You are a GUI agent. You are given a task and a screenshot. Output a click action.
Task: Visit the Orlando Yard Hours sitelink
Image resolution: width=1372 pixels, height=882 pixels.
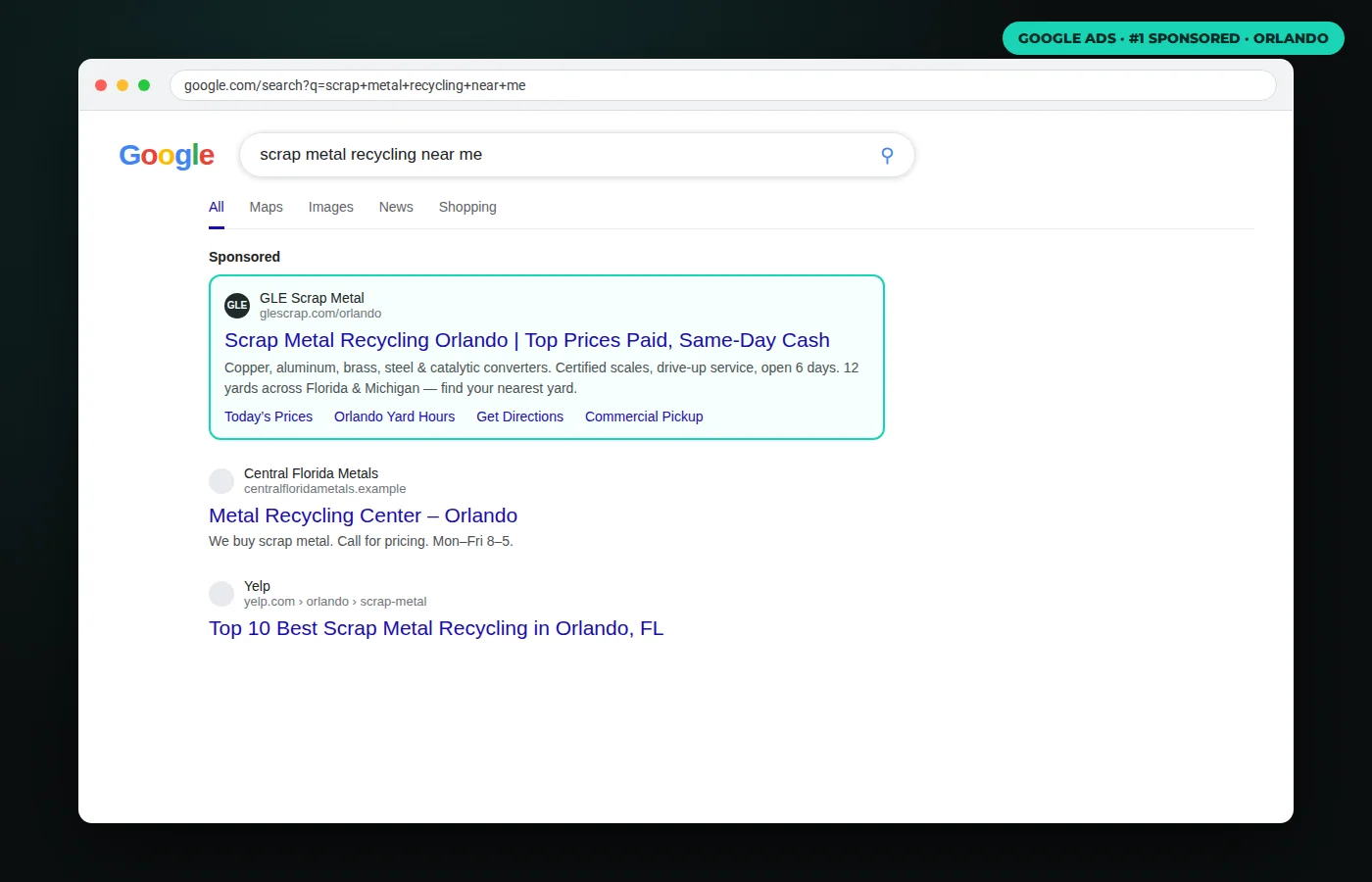[395, 416]
